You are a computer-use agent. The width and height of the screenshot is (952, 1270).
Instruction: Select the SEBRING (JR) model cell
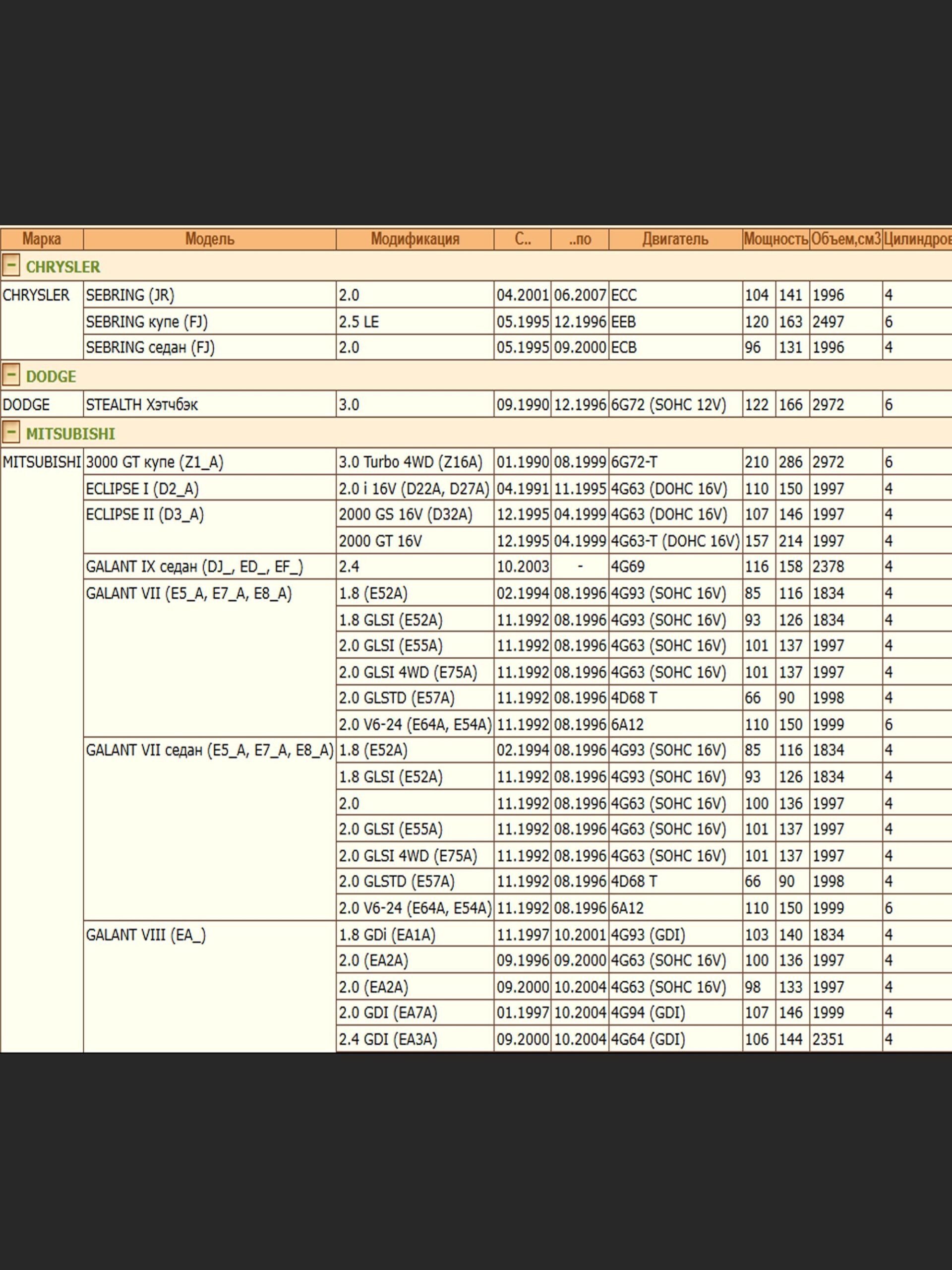click(x=130, y=295)
